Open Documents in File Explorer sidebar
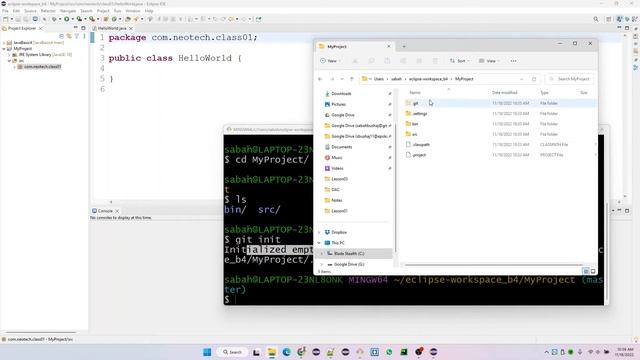Screen dimensions: 640x360 pyautogui.click(x=341, y=147)
